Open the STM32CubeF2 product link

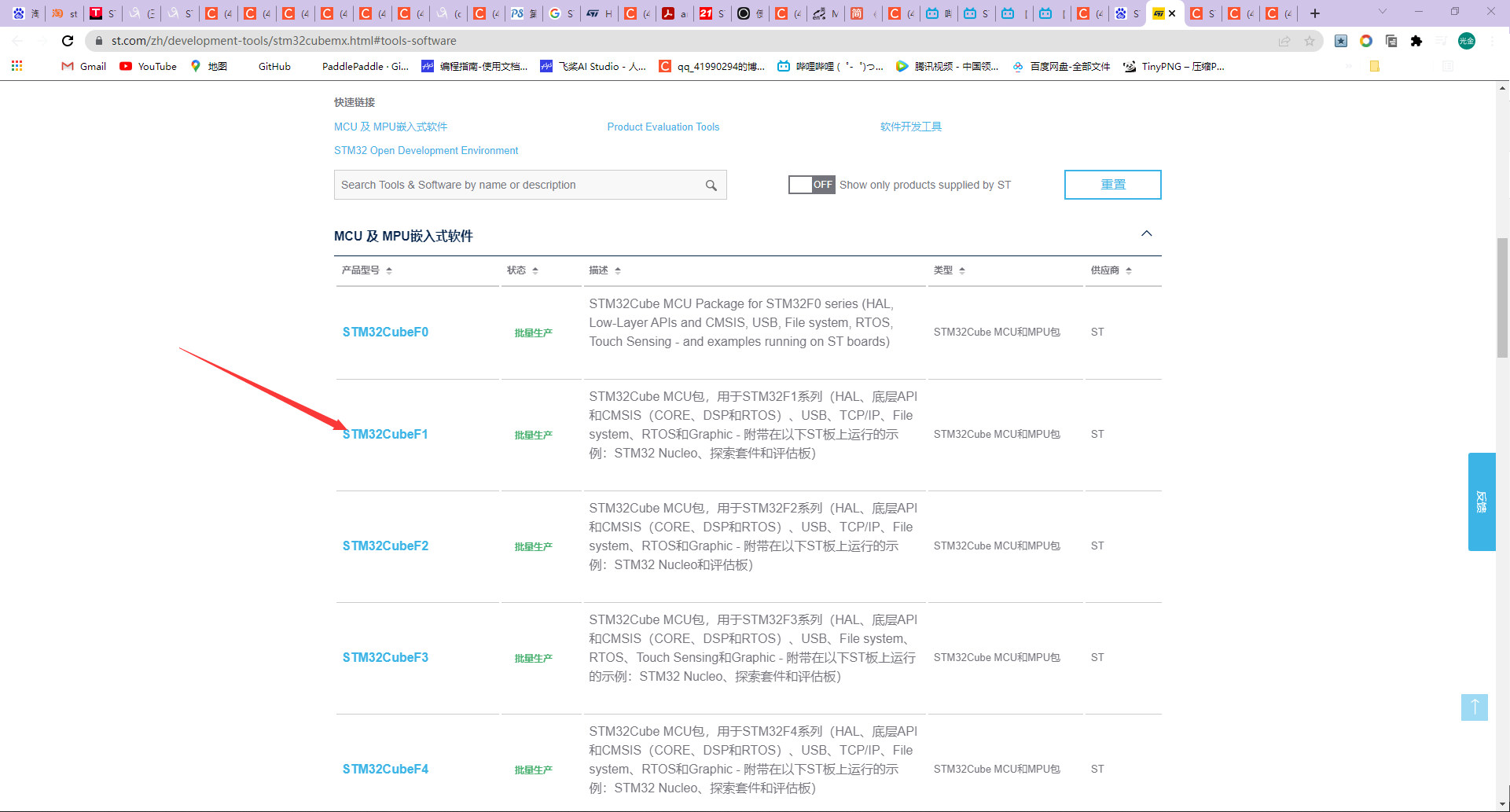[x=385, y=546]
